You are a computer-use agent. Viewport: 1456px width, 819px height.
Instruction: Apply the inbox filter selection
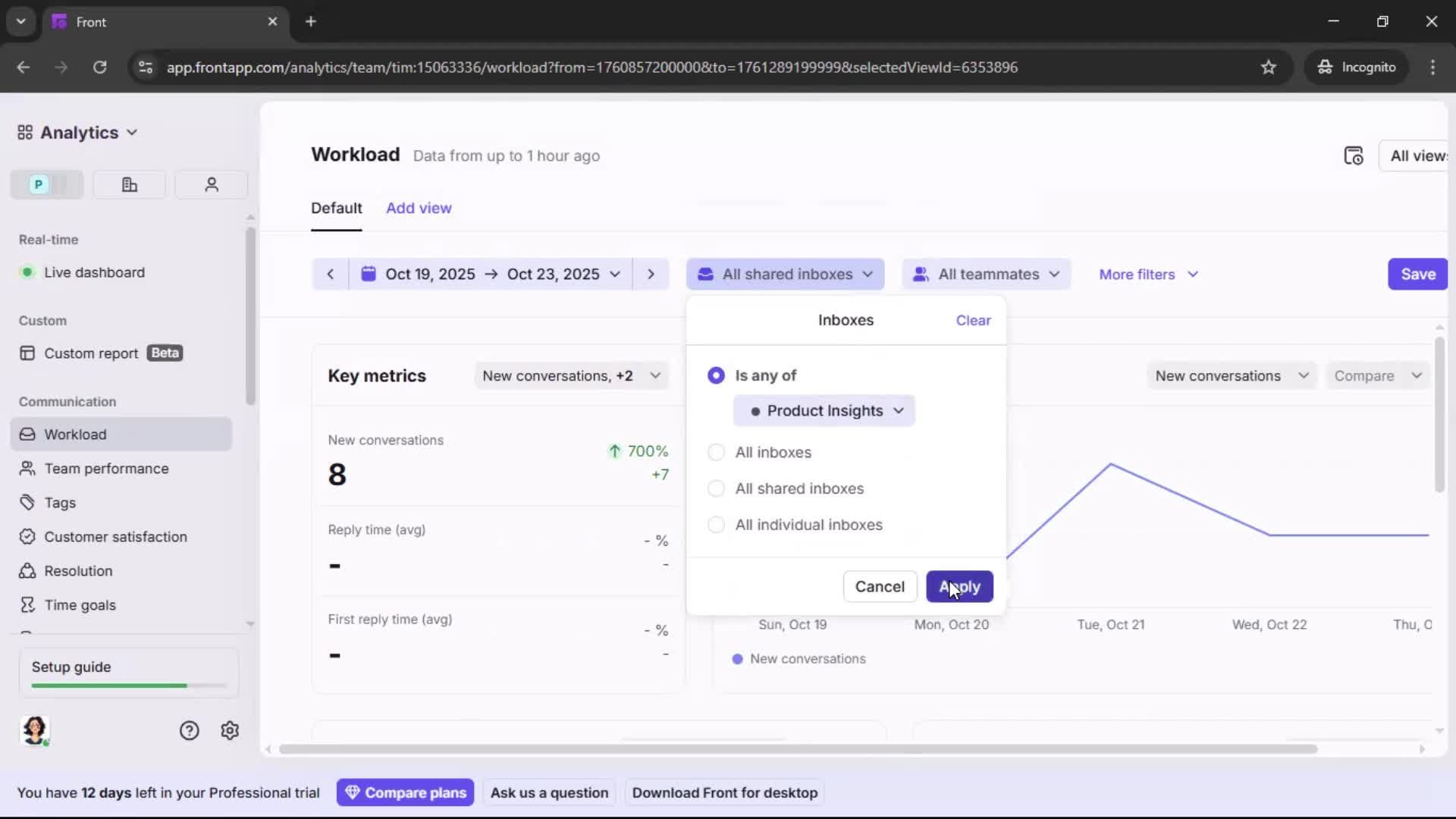tap(959, 586)
